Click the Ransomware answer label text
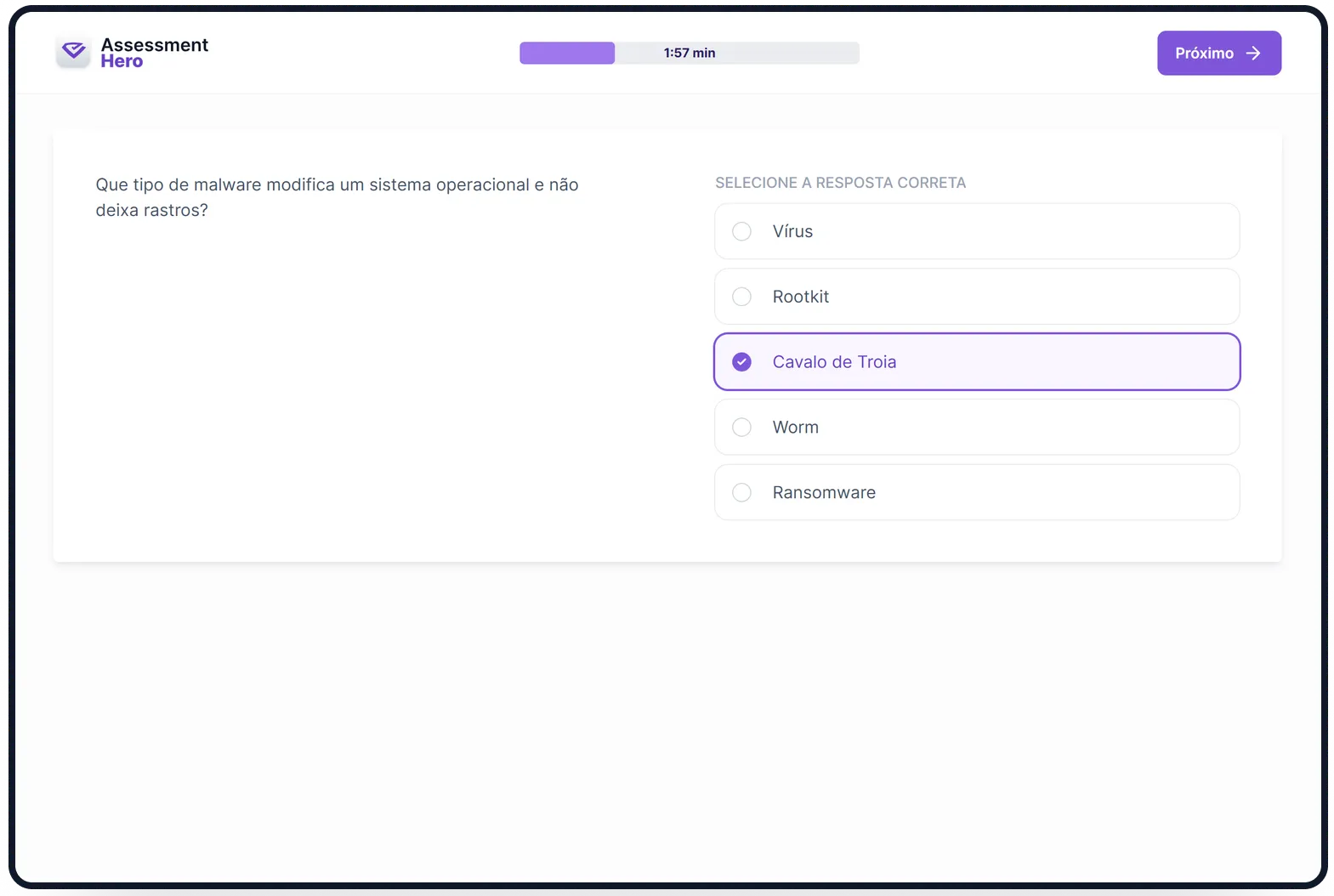Screen dimensions: 1334x896 point(824,492)
